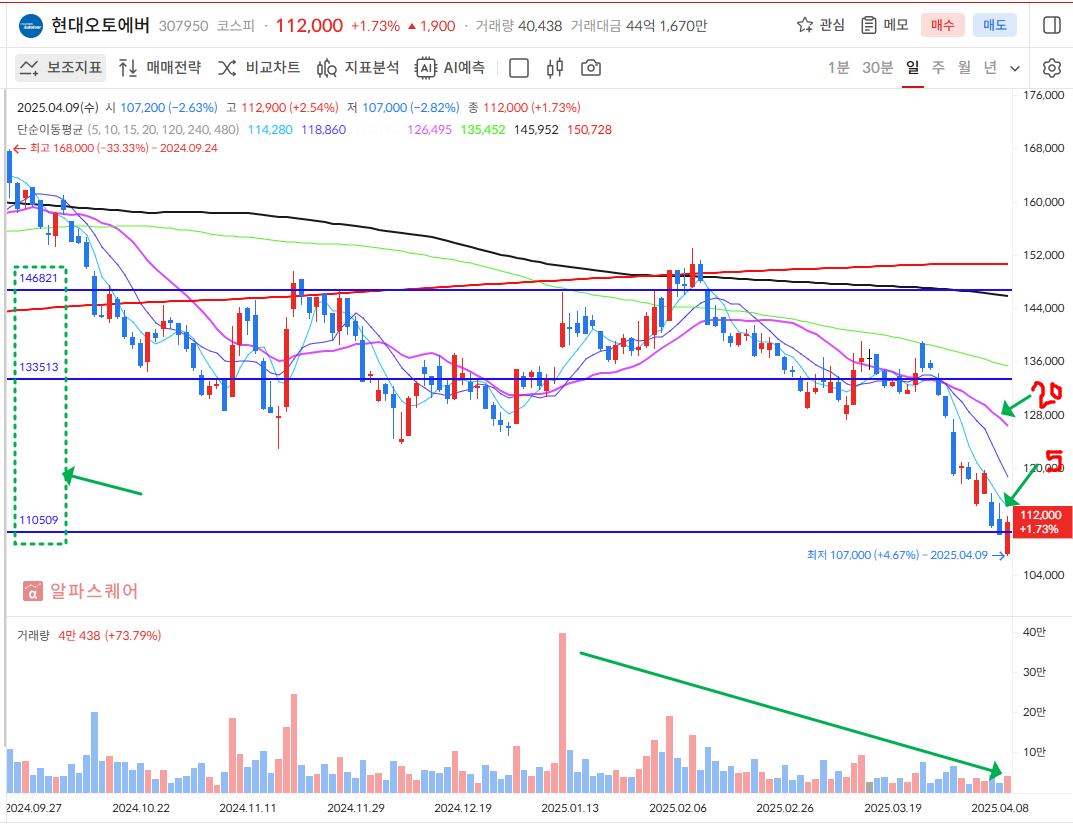This screenshot has height=824, width=1073.
Task: Select the 년 yearly timeframe
Action: [990, 68]
